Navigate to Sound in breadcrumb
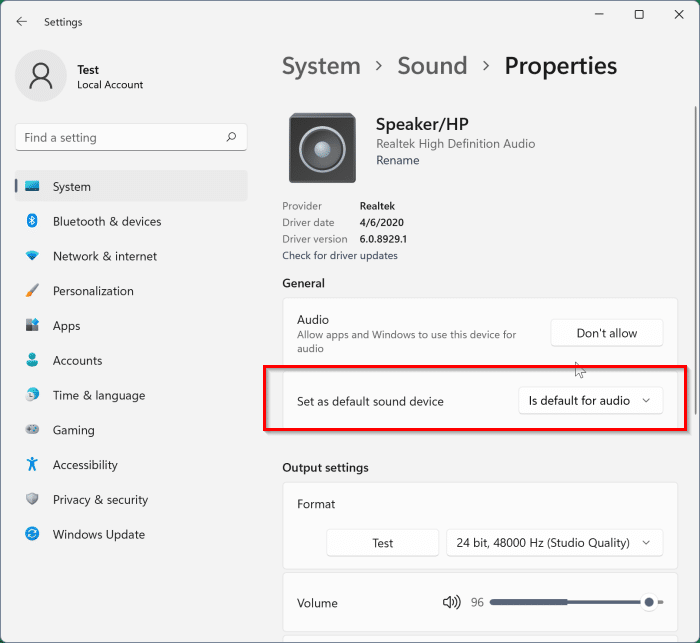The height and width of the screenshot is (643, 700). click(x=432, y=66)
